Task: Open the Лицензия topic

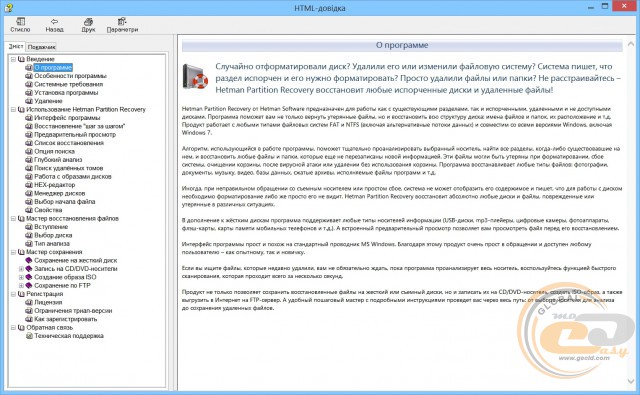Action: click(x=48, y=302)
